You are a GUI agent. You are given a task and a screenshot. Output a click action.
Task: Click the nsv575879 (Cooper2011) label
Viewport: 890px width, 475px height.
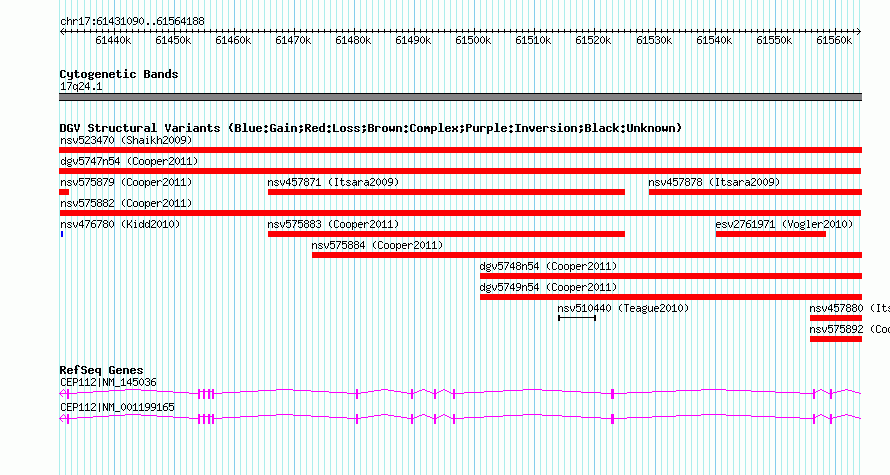pos(126,182)
